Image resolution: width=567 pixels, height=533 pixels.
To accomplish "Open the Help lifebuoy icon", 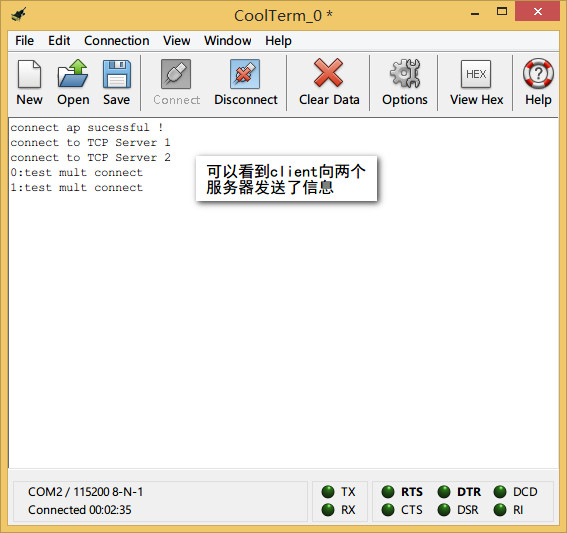I will pyautogui.click(x=538, y=73).
